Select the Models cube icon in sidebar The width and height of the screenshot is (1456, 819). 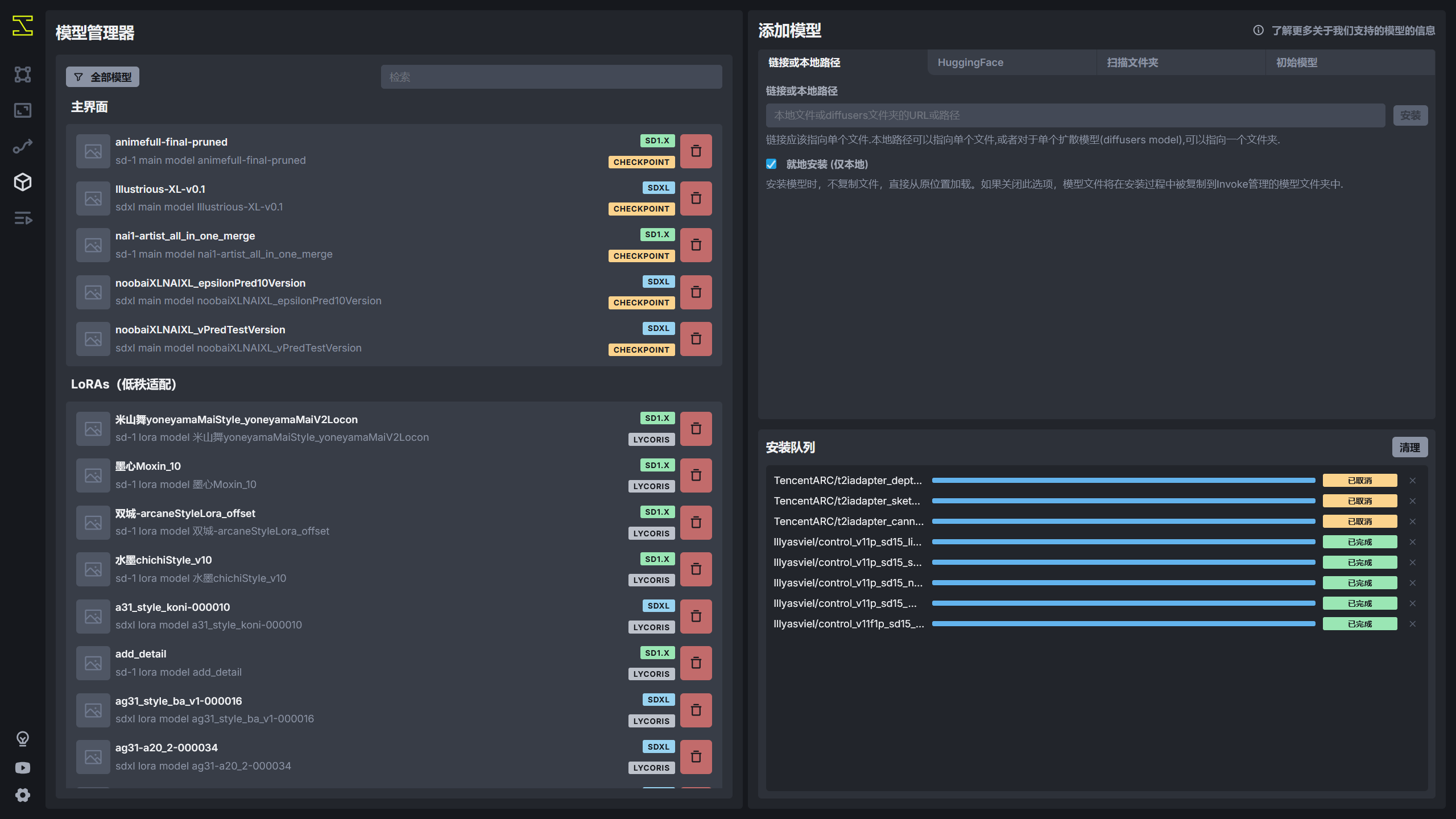coord(22,182)
